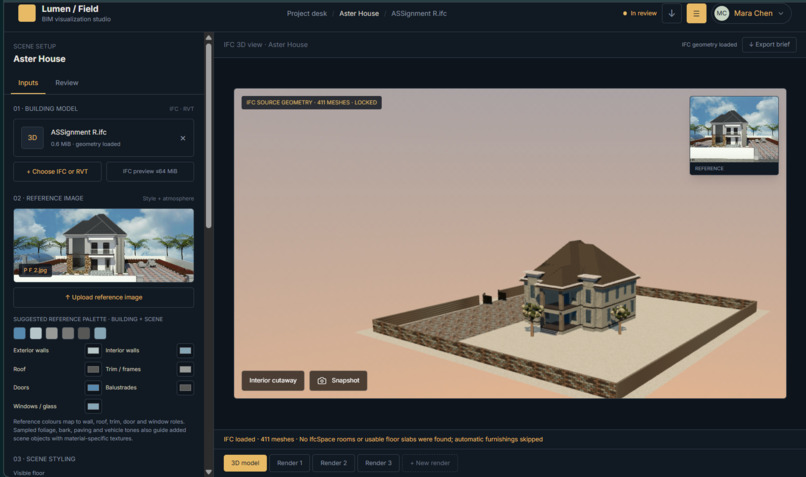This screenshot has height=477, width=806.
Task: Open the Render 1 tab
Action: (290, 463)
